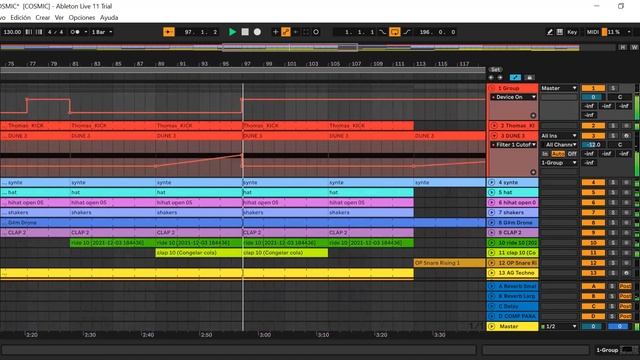The image size is (640, 360).
Task: Toggle Post button on C Delay return
Action: tap(625, 306)
